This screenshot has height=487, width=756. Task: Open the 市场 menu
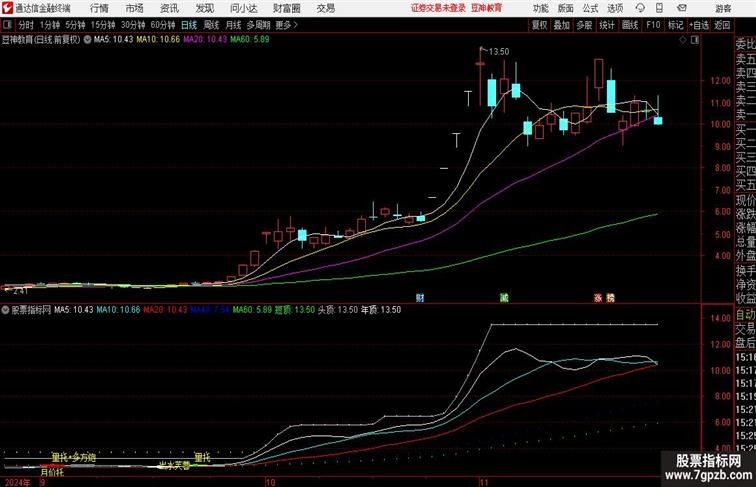point(134,8)
